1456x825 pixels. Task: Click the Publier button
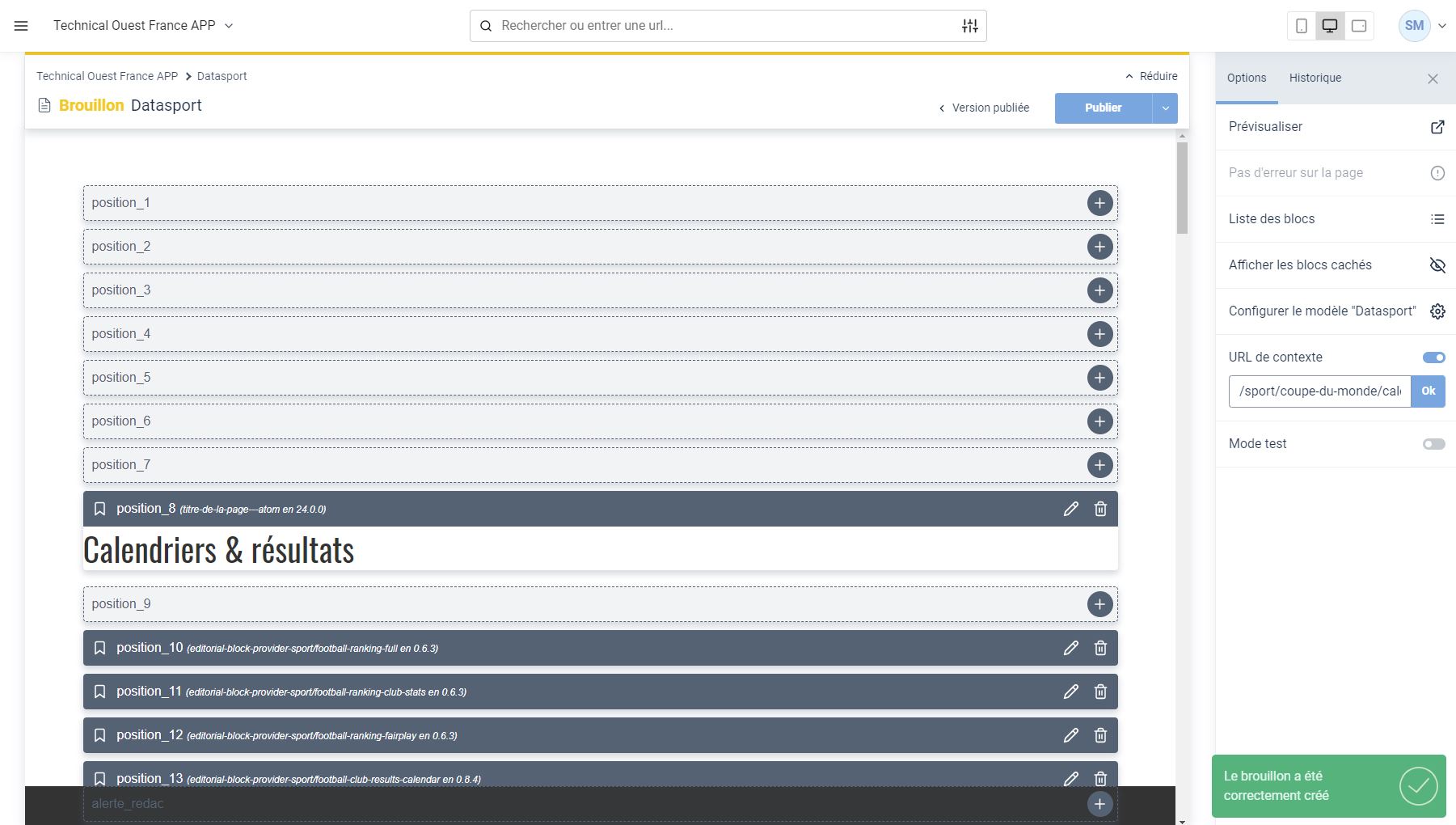1103,108
